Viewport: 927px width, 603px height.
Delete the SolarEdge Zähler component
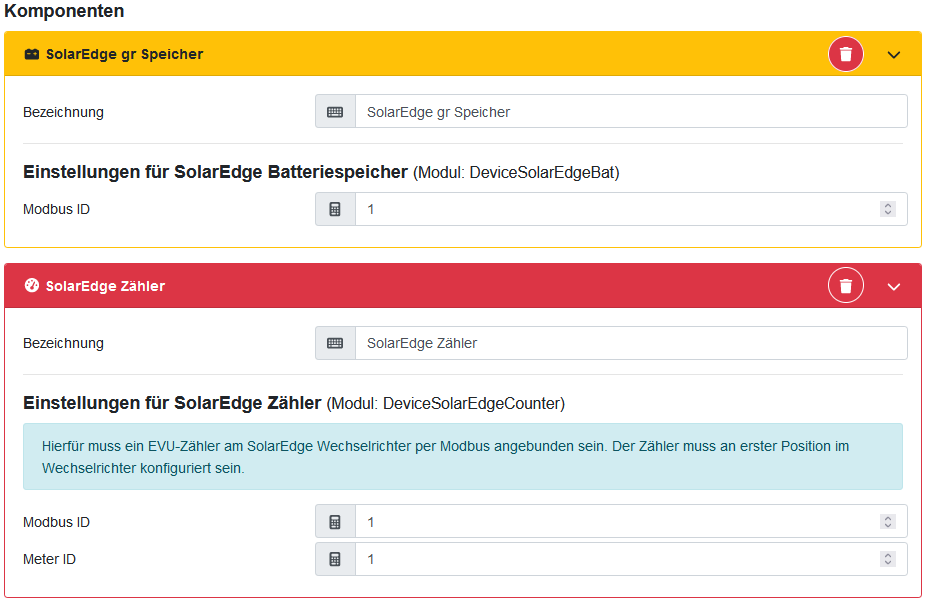[845, 286]
